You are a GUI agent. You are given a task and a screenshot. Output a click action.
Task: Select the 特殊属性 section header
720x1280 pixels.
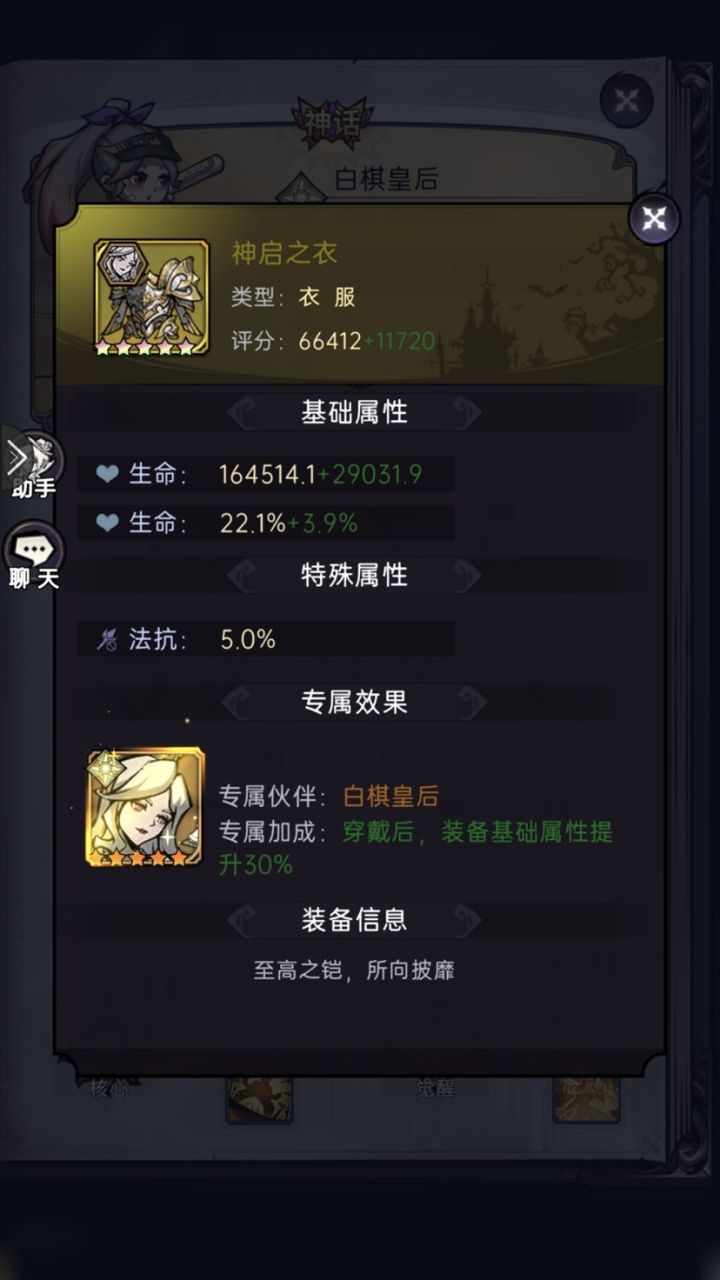coord(354,575)
